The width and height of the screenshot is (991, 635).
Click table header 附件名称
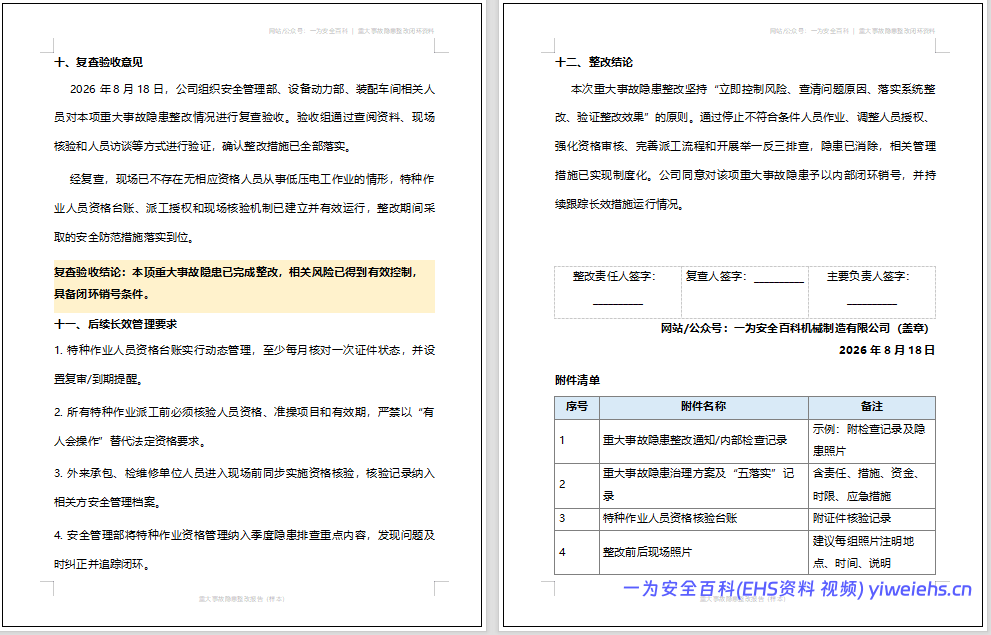pyautogui.click(x=703, y=408)
